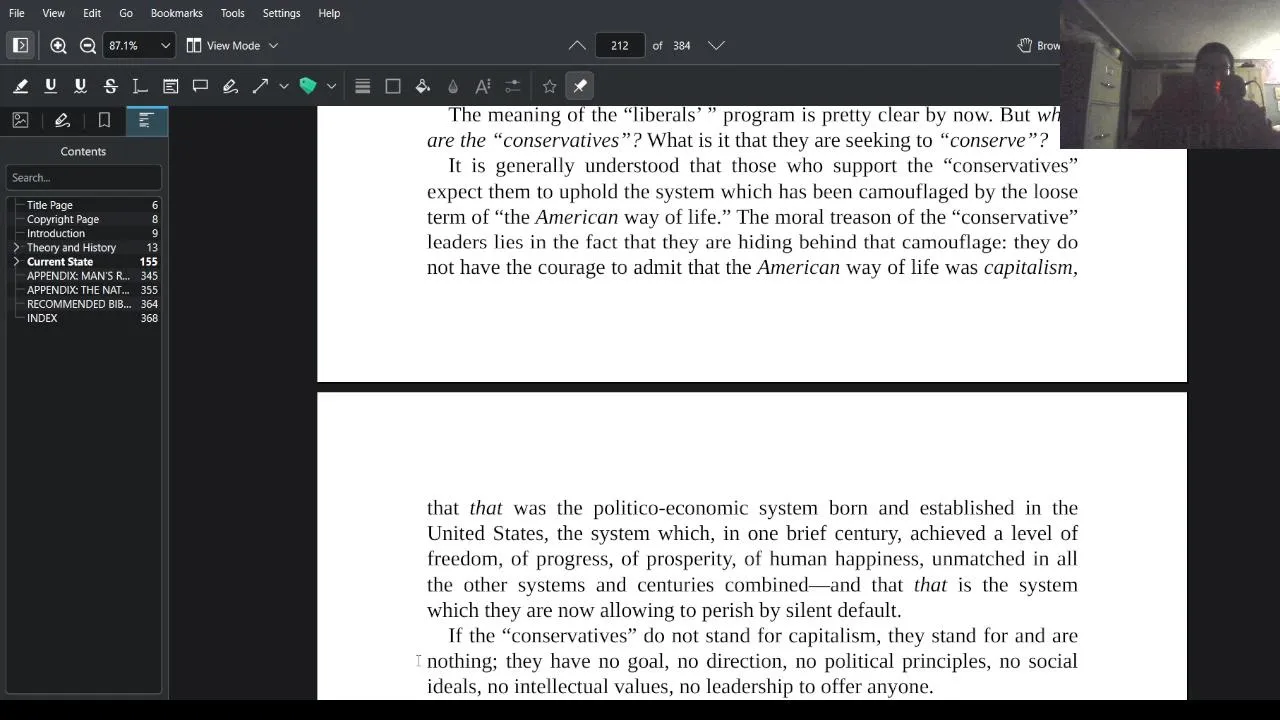Viewport: 1280px width, 720px height.
Task: Select the Strike out annotation tool
Action: coord(110,86)
